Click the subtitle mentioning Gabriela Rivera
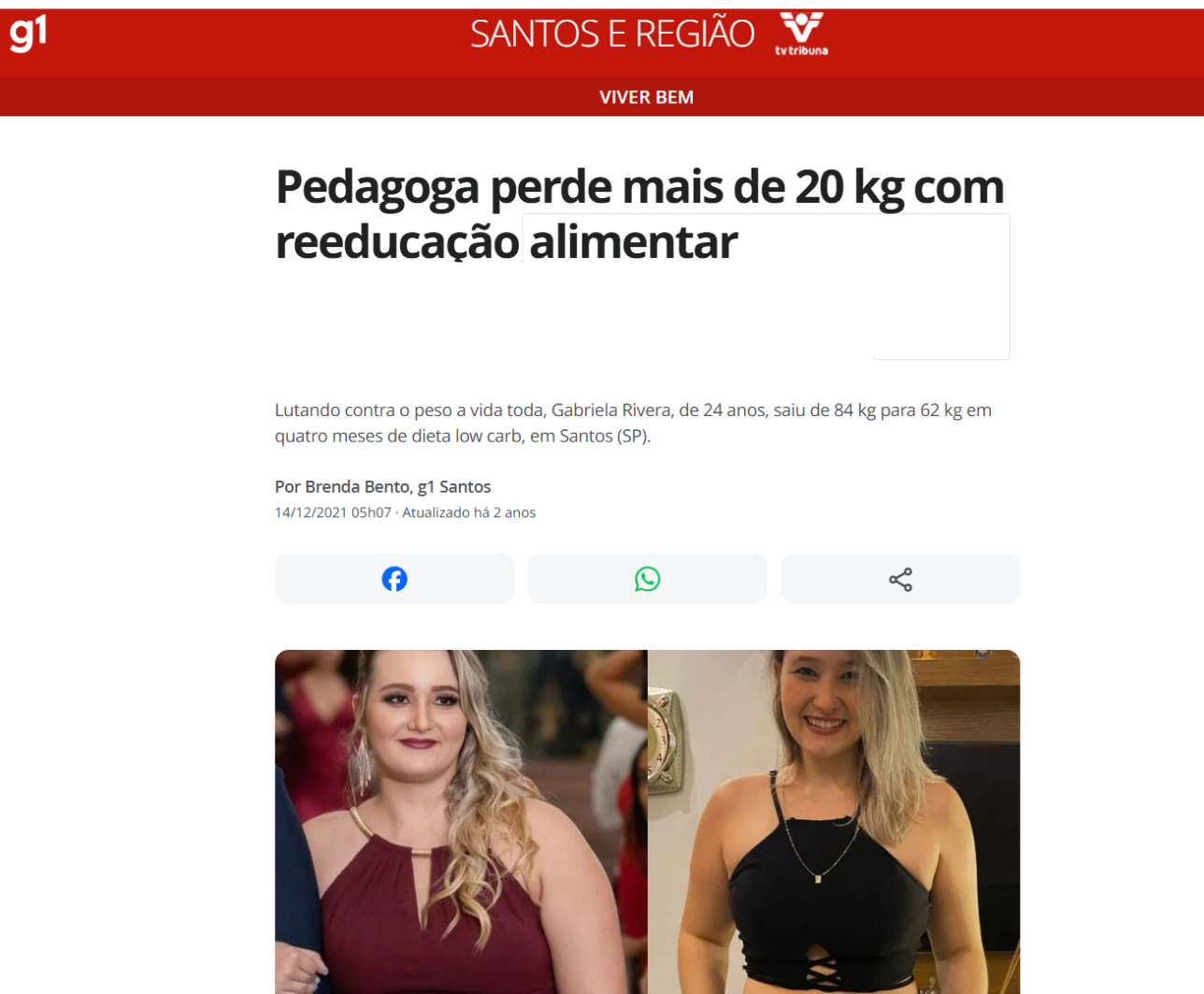 (x=633, y=423)
